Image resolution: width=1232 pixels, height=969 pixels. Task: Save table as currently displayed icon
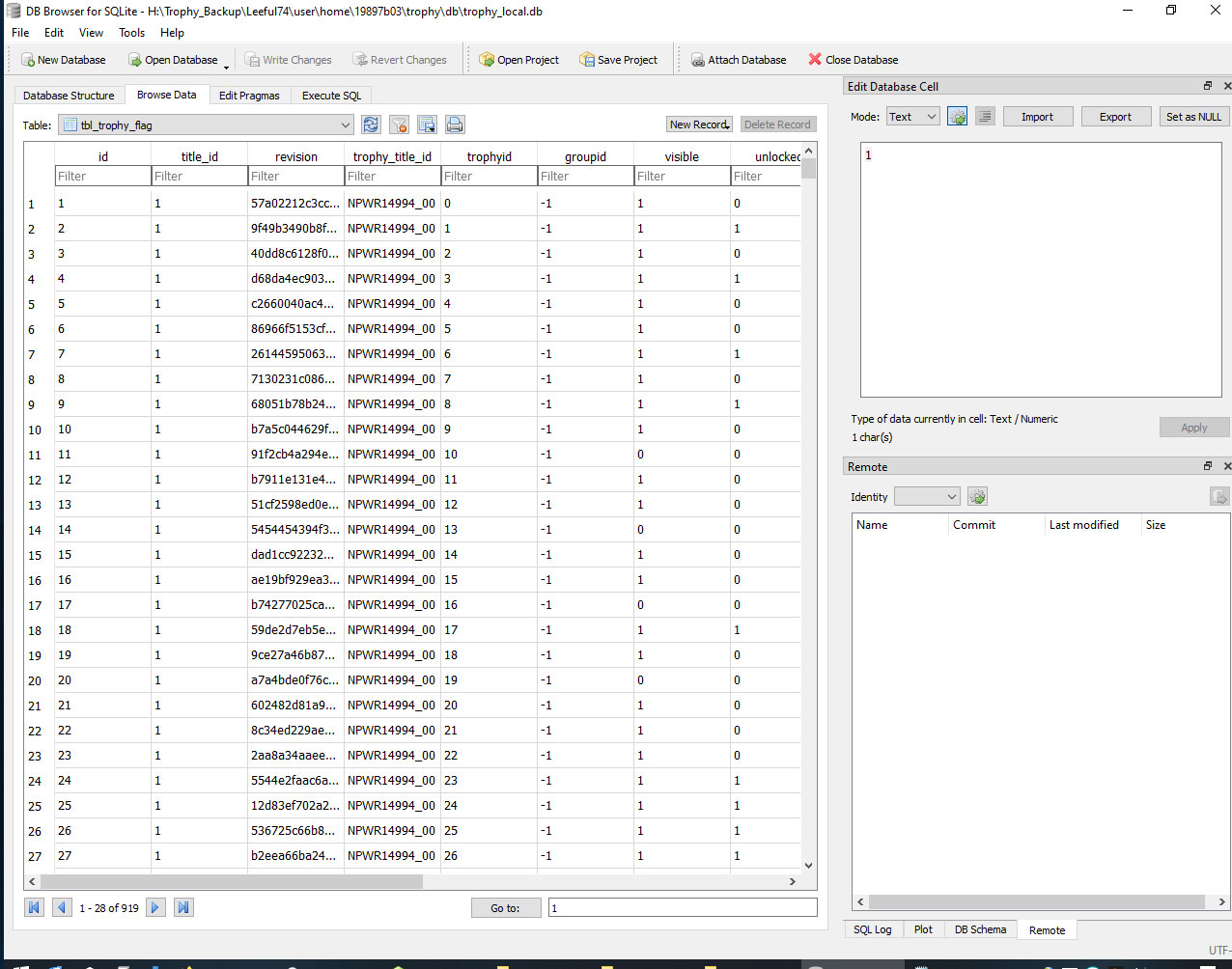click(427, 125)
